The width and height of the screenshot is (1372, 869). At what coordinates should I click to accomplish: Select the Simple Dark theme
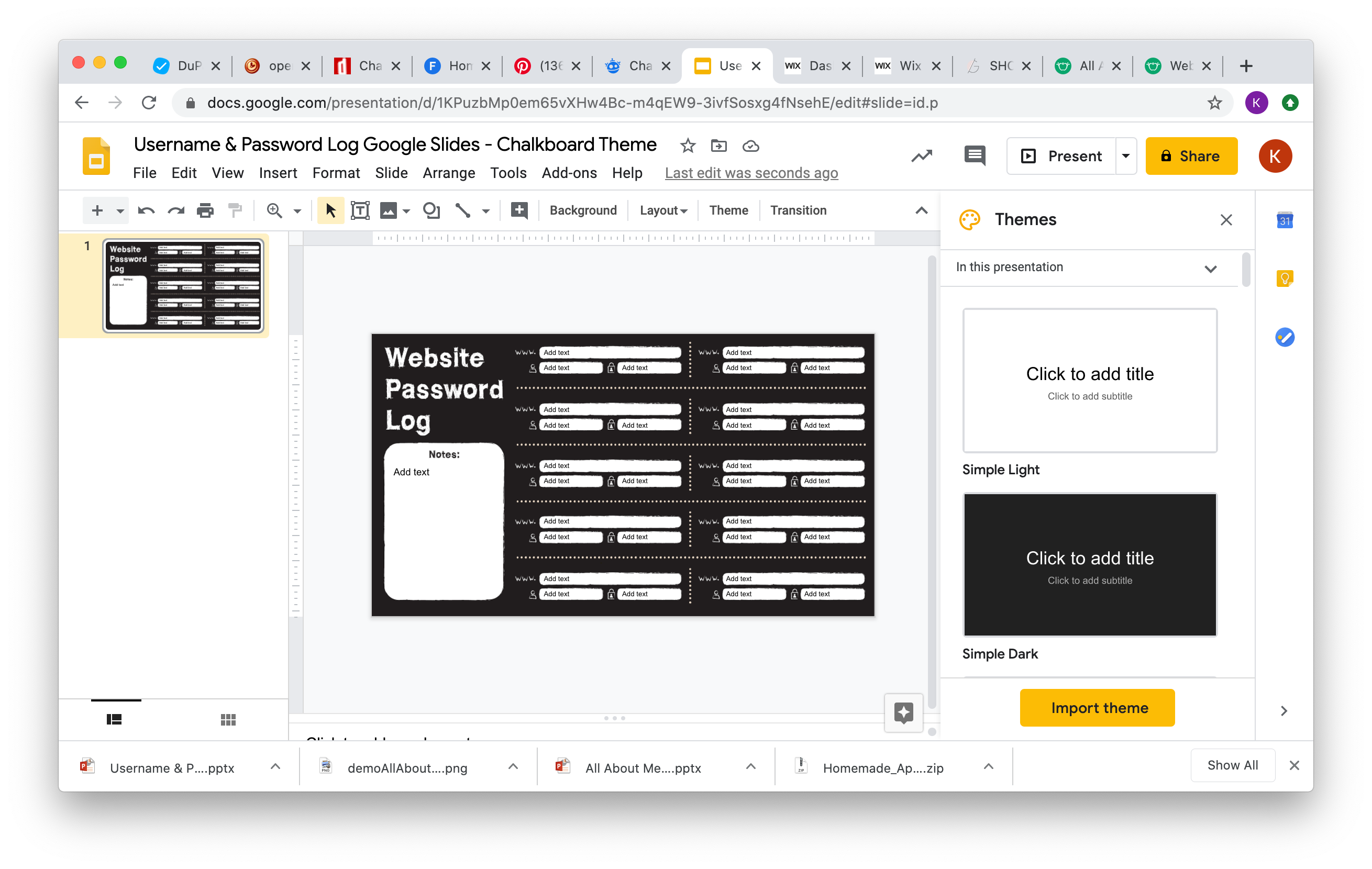point(1089,564)
